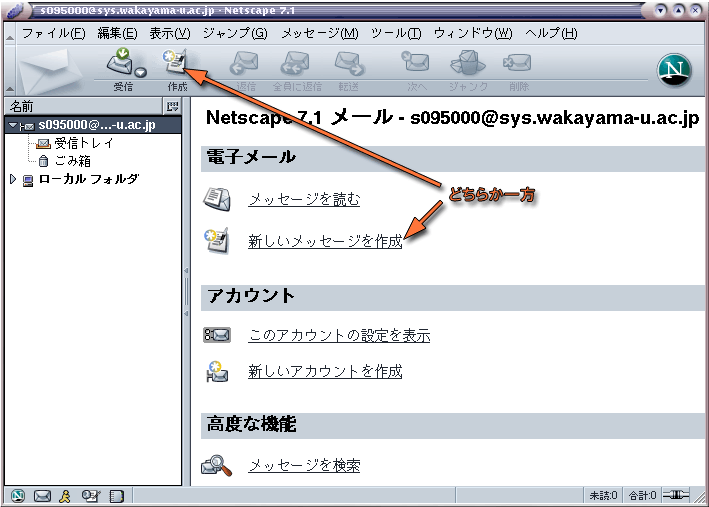Click the メッセージを読む link
The image size is (709, 507).
coord(304,199)
